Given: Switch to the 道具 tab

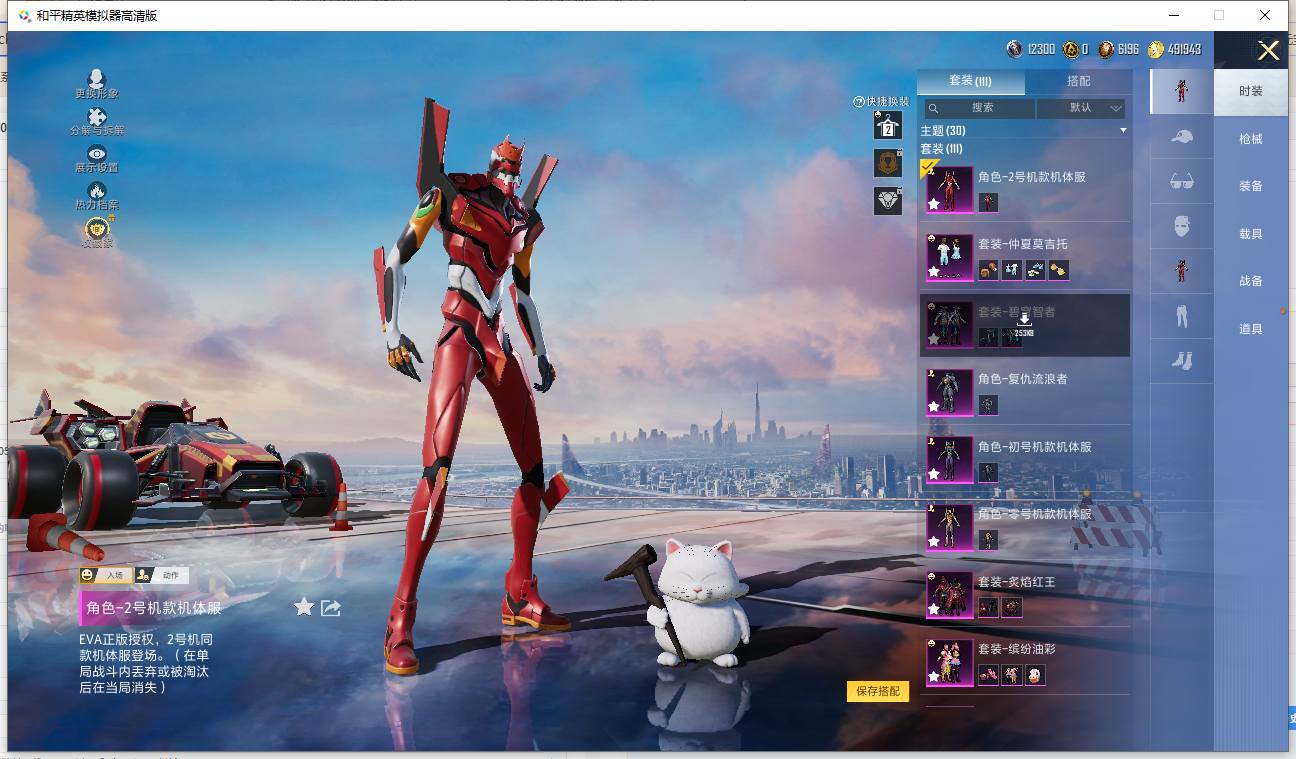Looking at the screenshot, I should (x=1251, y=329).
